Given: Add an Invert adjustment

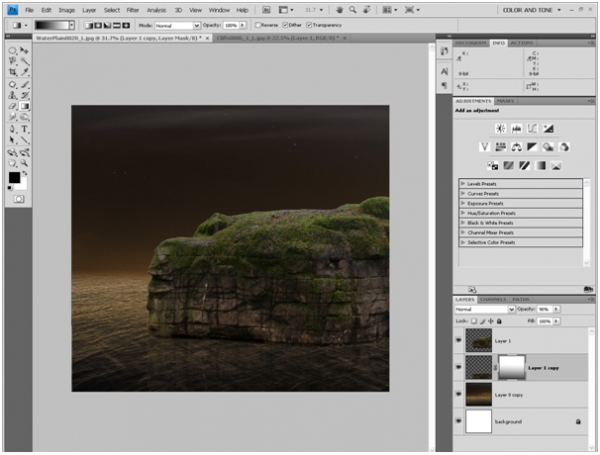Looking at the screenshot, I should pyautogui.click(x=492, y=166).
